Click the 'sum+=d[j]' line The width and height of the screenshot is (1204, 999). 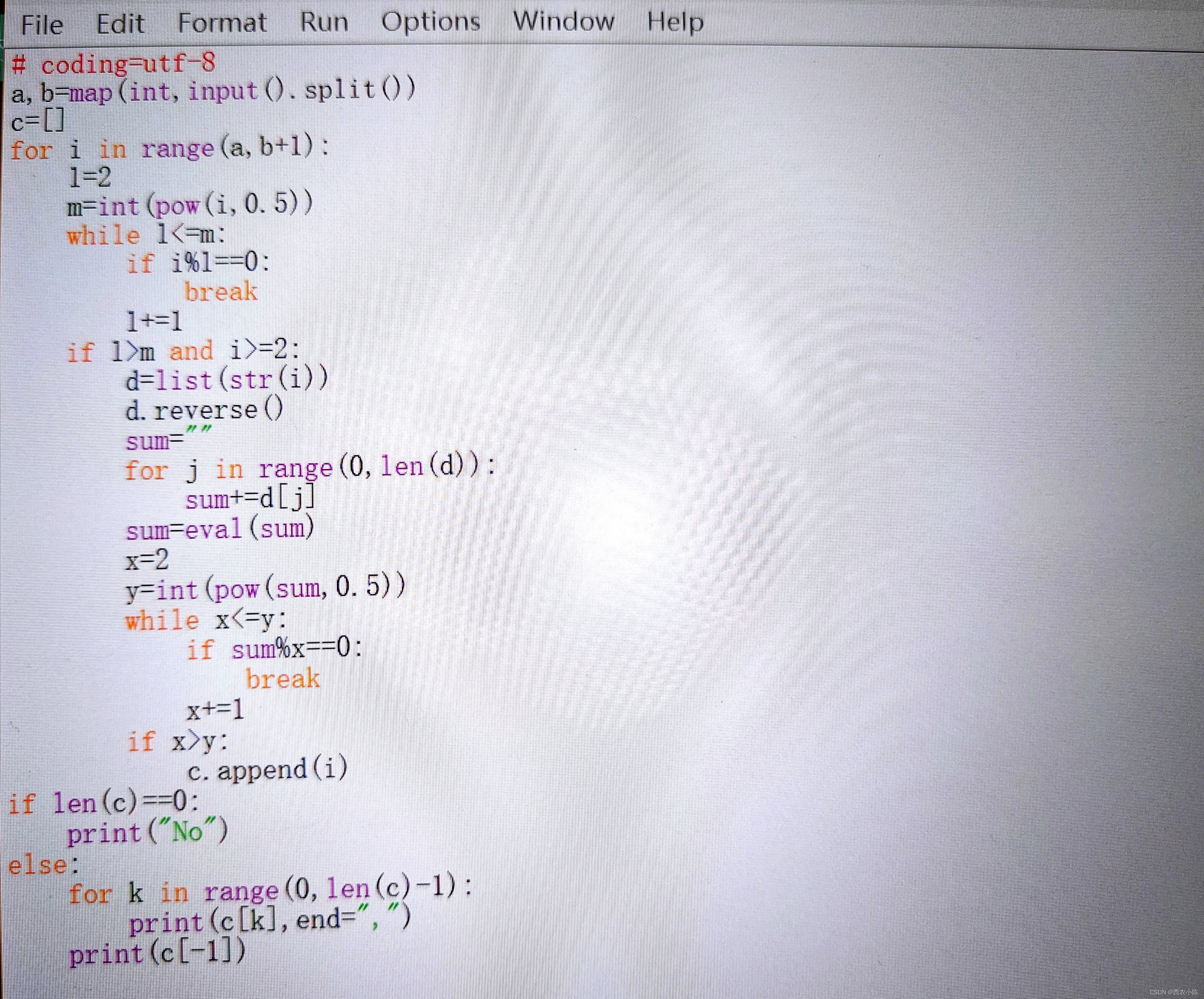(251, 498)
